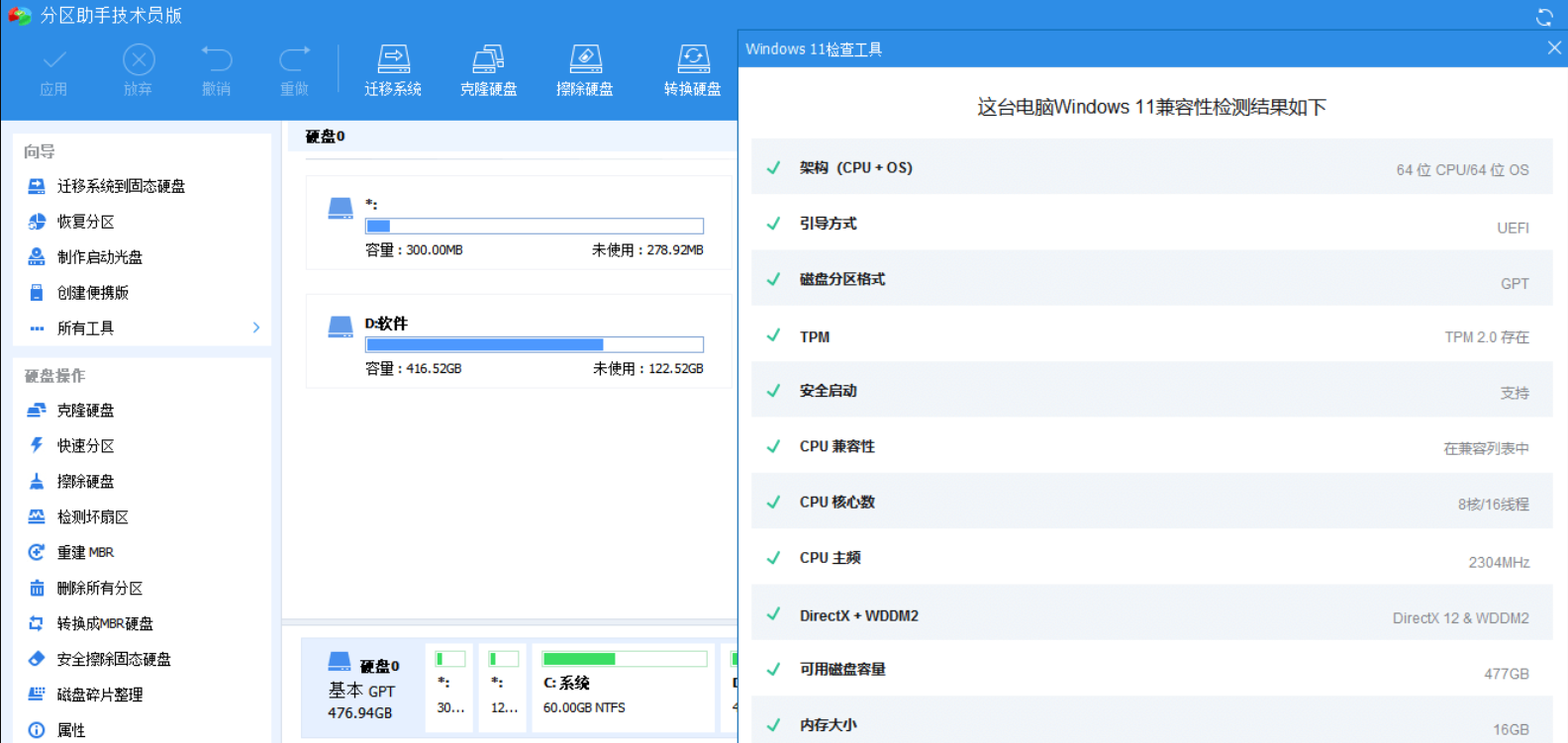Viewport: 1568px width, 743px height.
Task: Click the 未使用：122.52GB text
Action: tap(648, 369)
